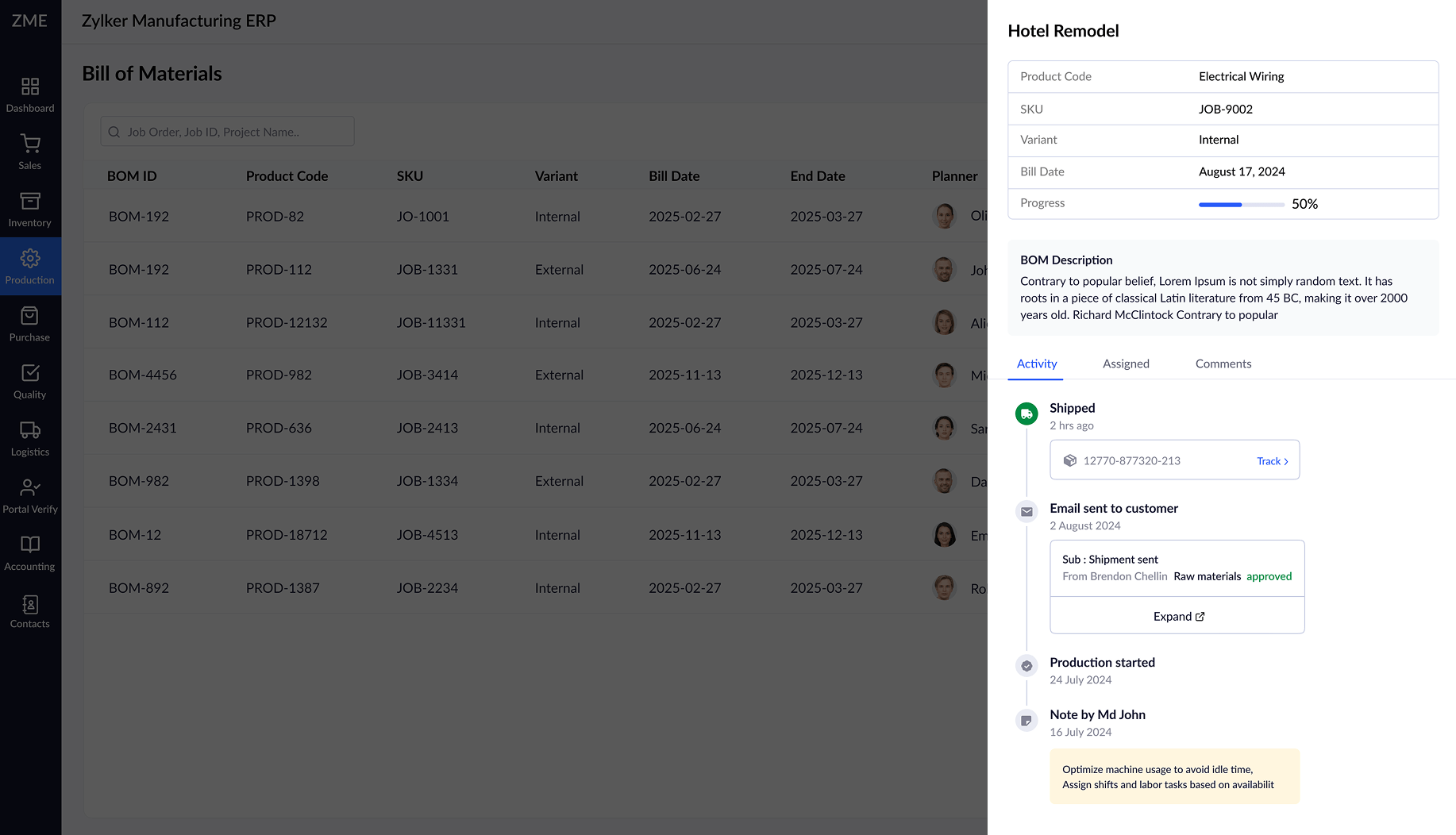This screenshot has width=1456, height=835.
Task: Go to Sales cart icon
Action: tap(30, 144)
